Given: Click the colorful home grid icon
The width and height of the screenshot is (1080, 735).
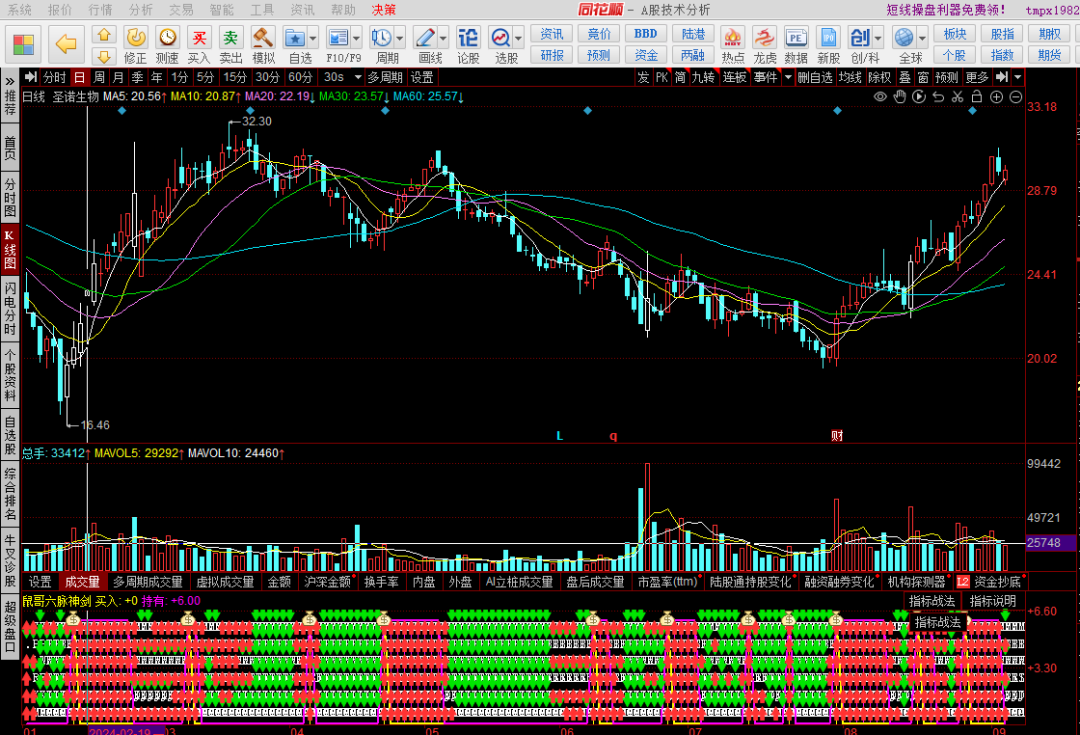Looking at the screenshot, I should (x=23, y=45).
